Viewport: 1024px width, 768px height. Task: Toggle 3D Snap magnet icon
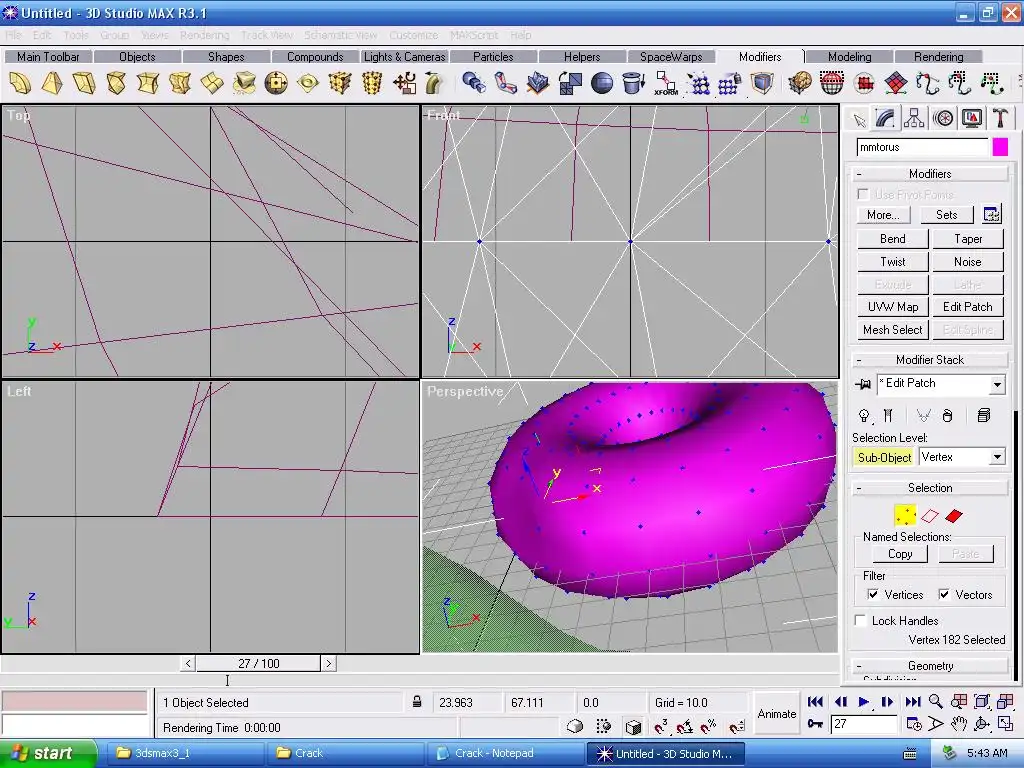point(660,726)
